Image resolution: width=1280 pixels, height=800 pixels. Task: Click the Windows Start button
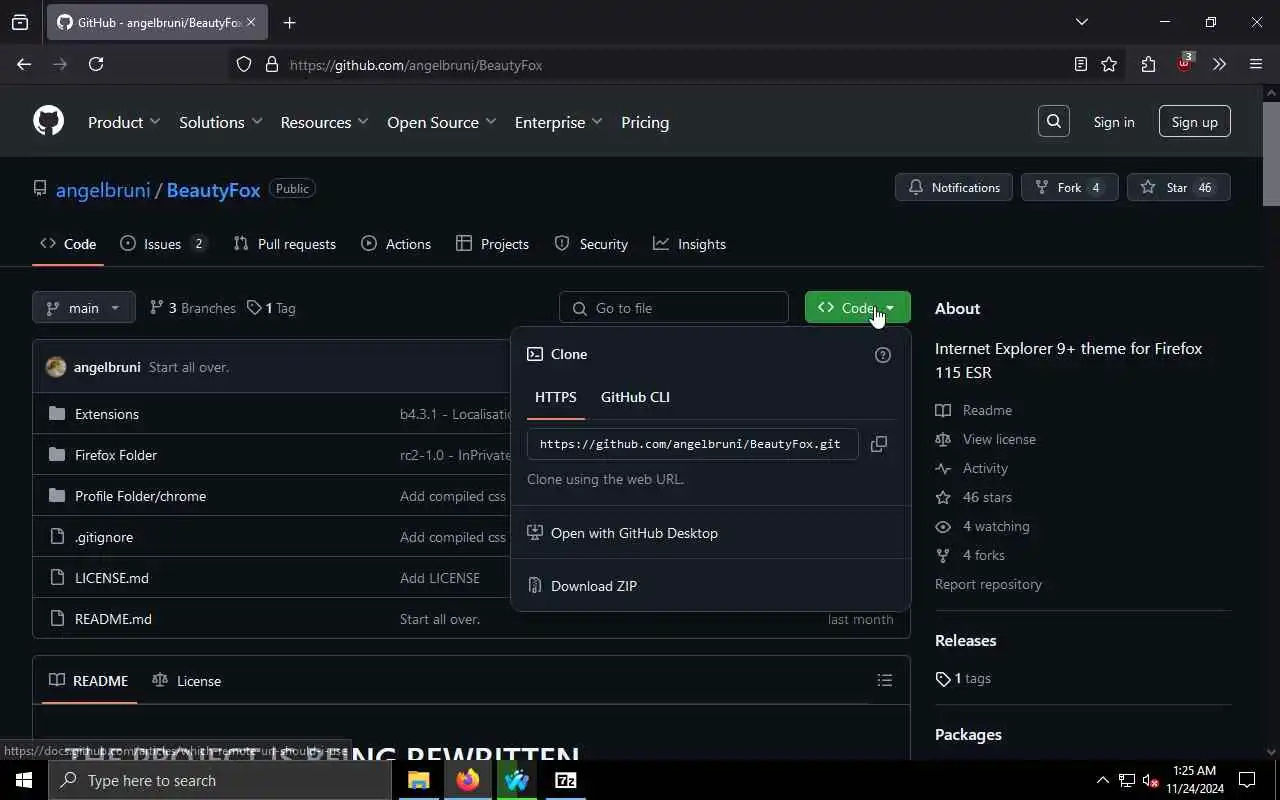[24, 780]
